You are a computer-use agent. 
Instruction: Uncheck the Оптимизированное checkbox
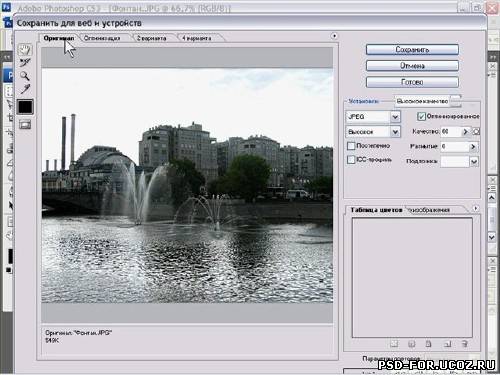click(x=421, y=116)
